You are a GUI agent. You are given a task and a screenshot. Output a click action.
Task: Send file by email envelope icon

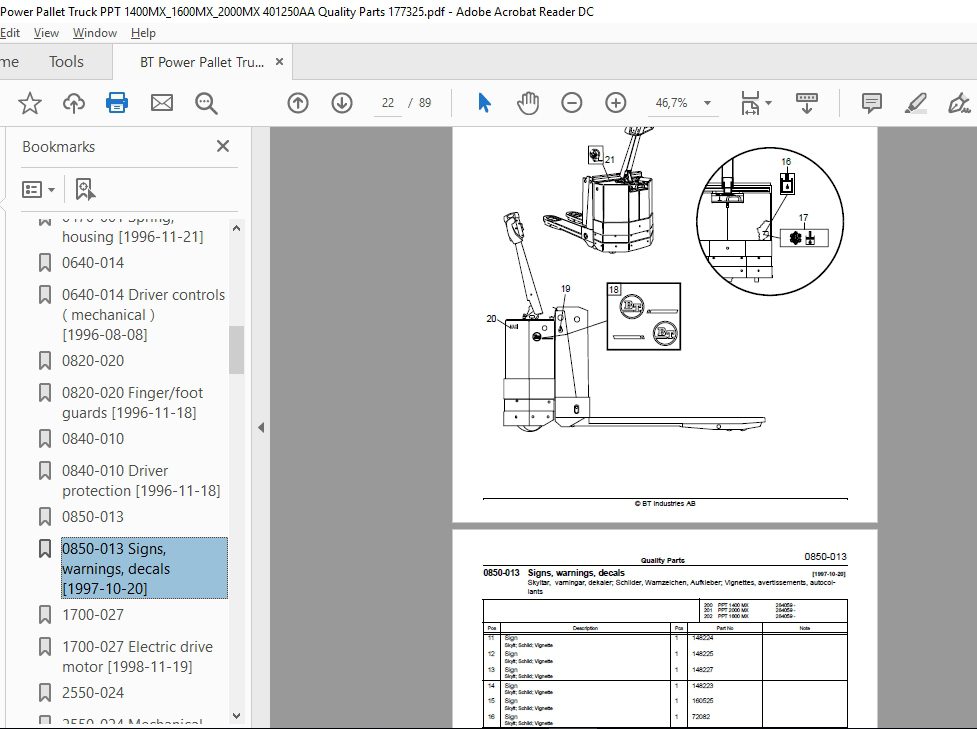click(x=161, y=103)
